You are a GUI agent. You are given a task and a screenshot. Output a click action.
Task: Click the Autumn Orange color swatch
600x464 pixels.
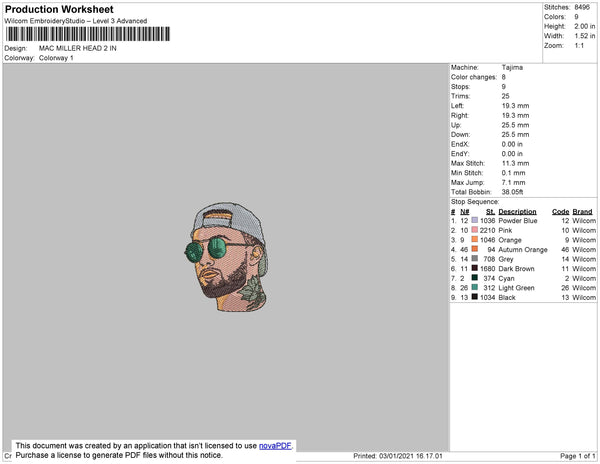474,249
